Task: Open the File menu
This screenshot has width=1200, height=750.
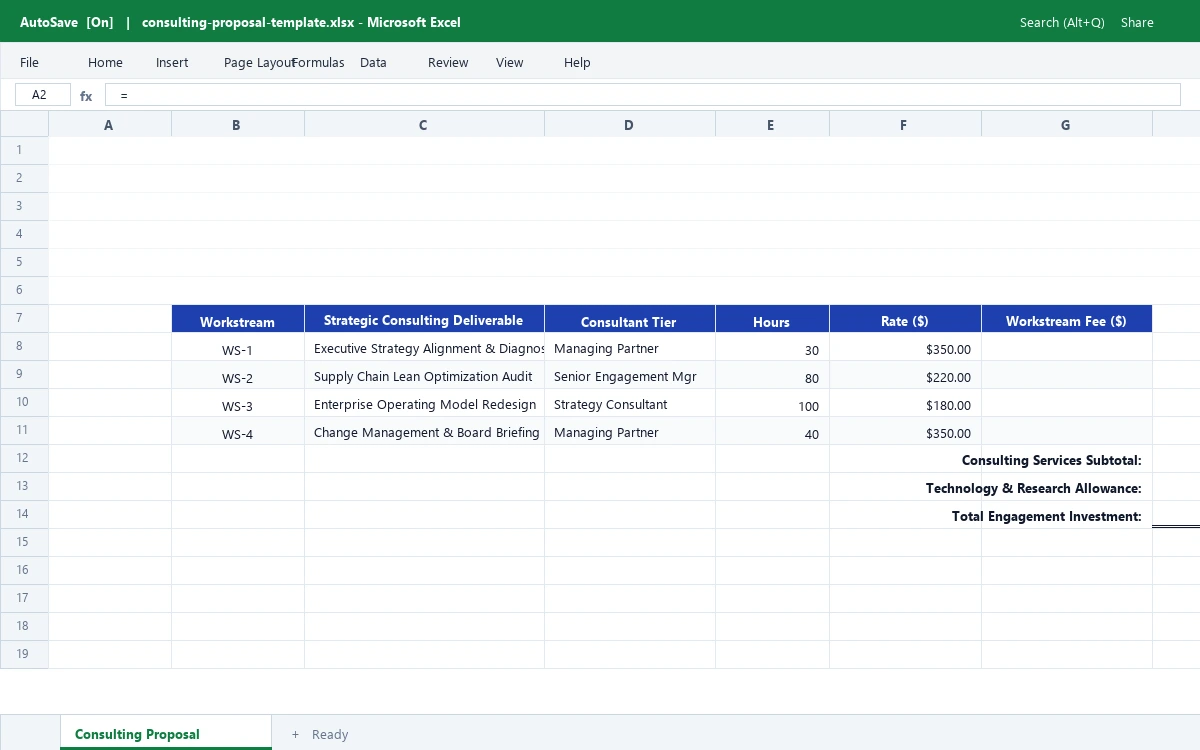Action: click(29, 62)
